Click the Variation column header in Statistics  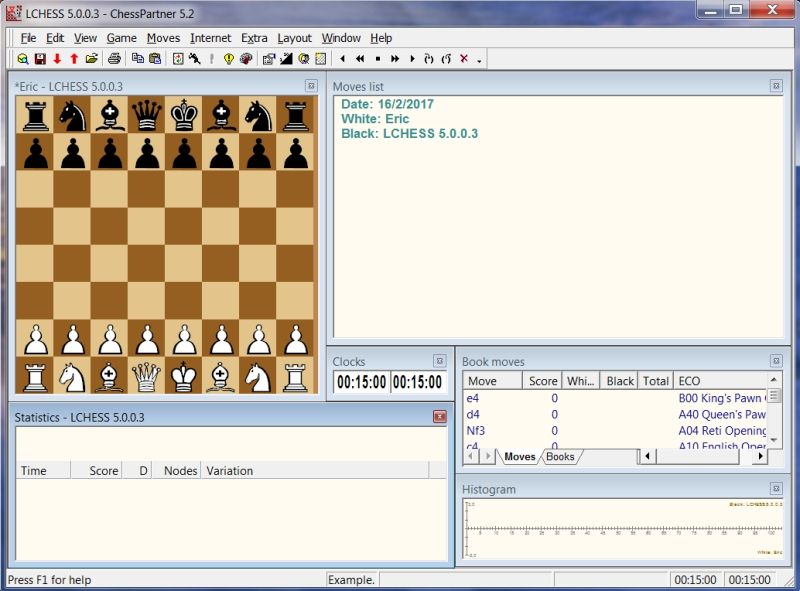315,471
